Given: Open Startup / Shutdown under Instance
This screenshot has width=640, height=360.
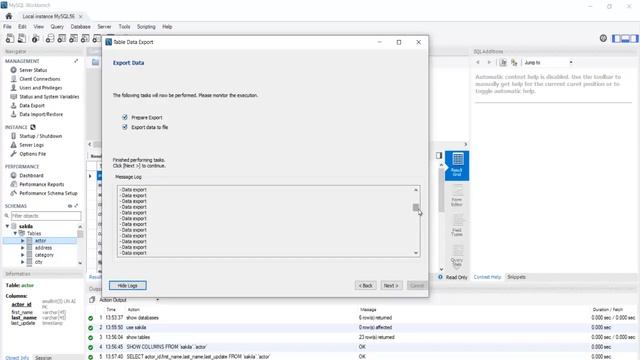Looking at the screenshot, I should (x=40, y=136).
